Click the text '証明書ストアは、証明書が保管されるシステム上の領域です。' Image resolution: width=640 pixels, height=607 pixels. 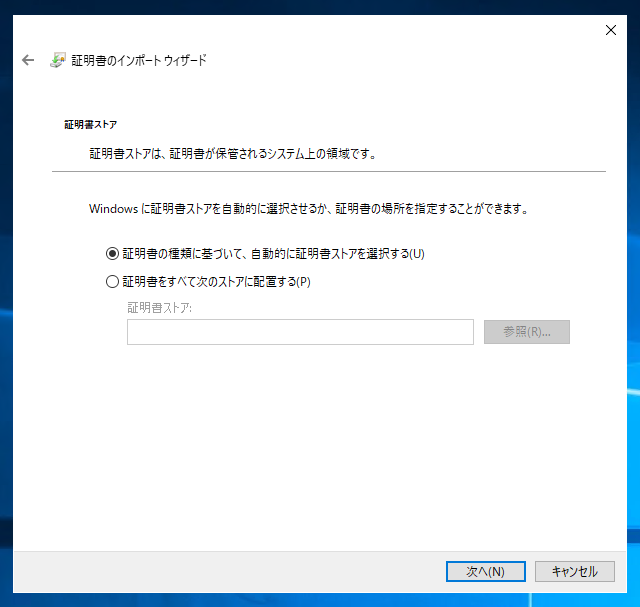[x=233, y=154]
